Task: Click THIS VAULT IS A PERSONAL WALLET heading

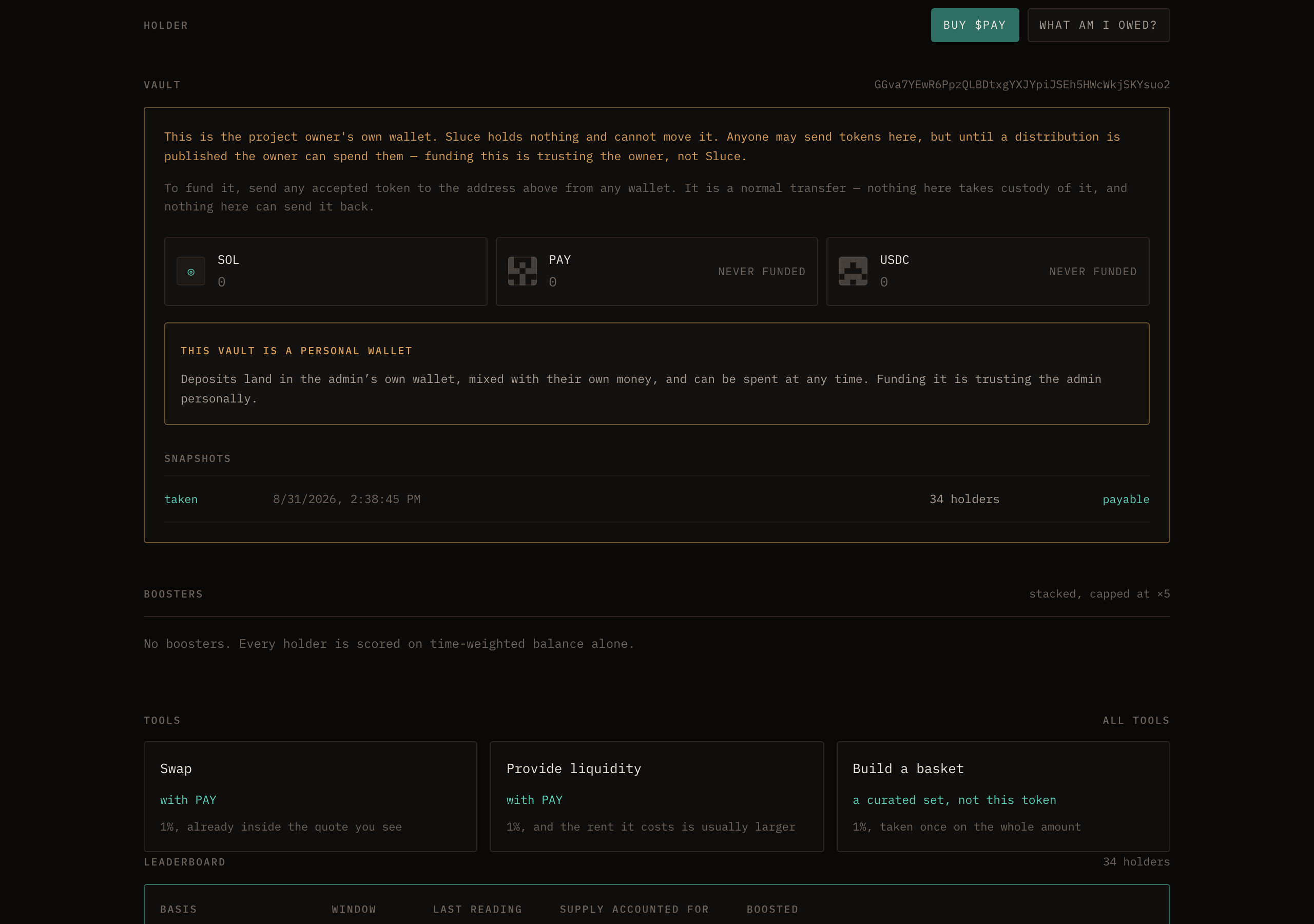Action: click(x=297, y=351)
